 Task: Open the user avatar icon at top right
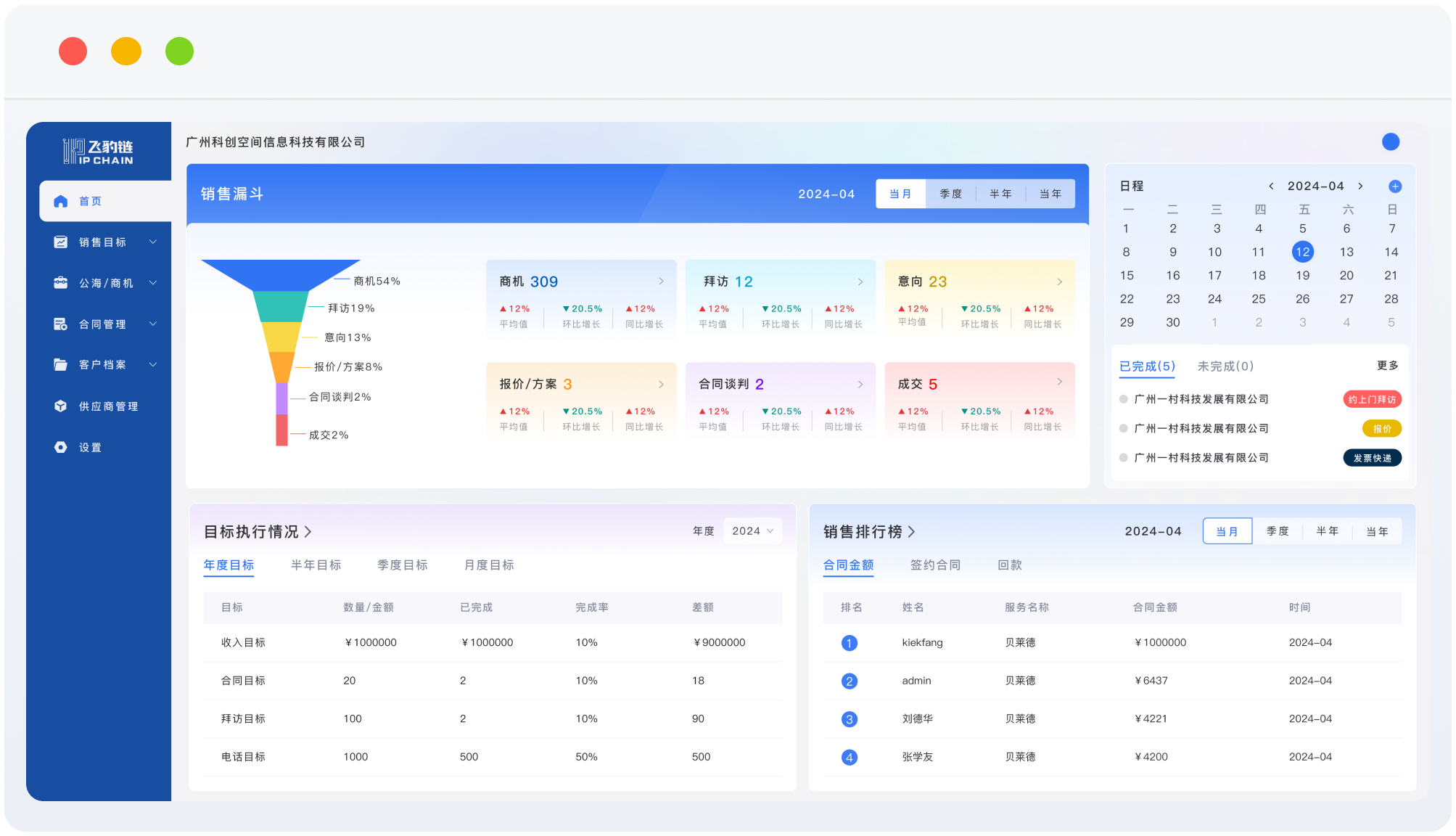click(1391, 142)
